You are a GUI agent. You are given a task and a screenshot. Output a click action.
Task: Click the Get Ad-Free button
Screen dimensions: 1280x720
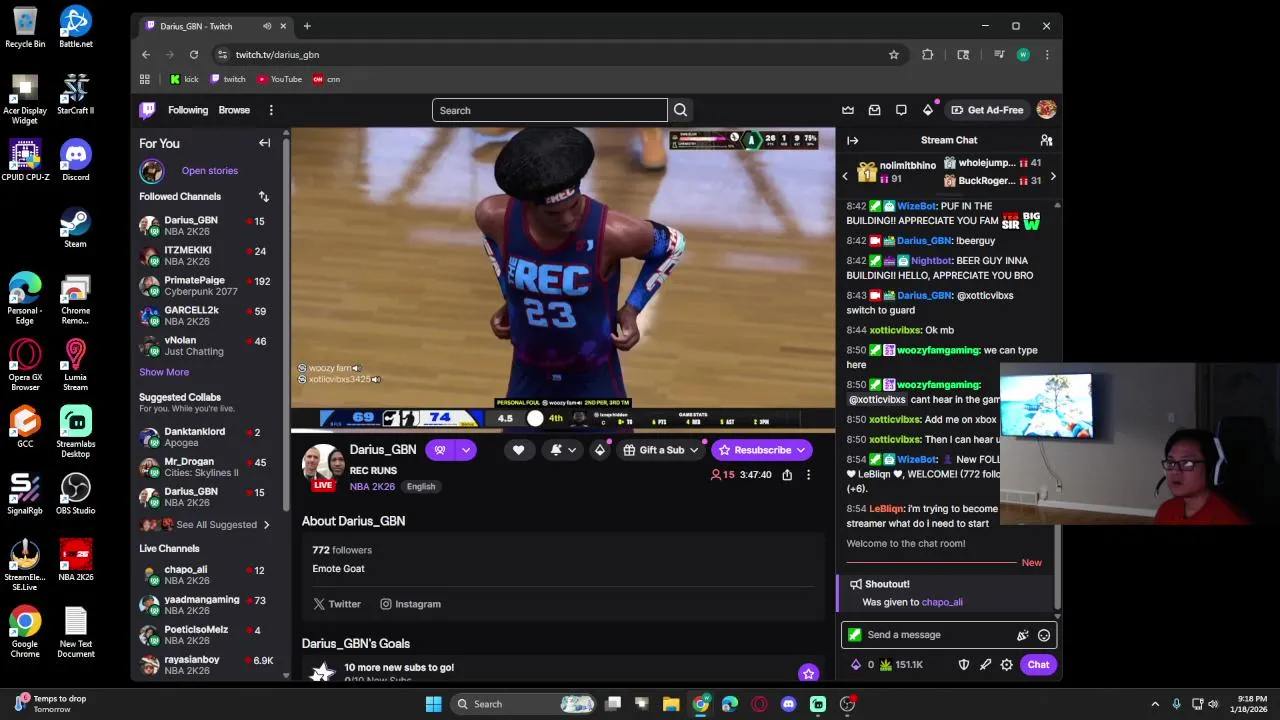tap(987, 110)
